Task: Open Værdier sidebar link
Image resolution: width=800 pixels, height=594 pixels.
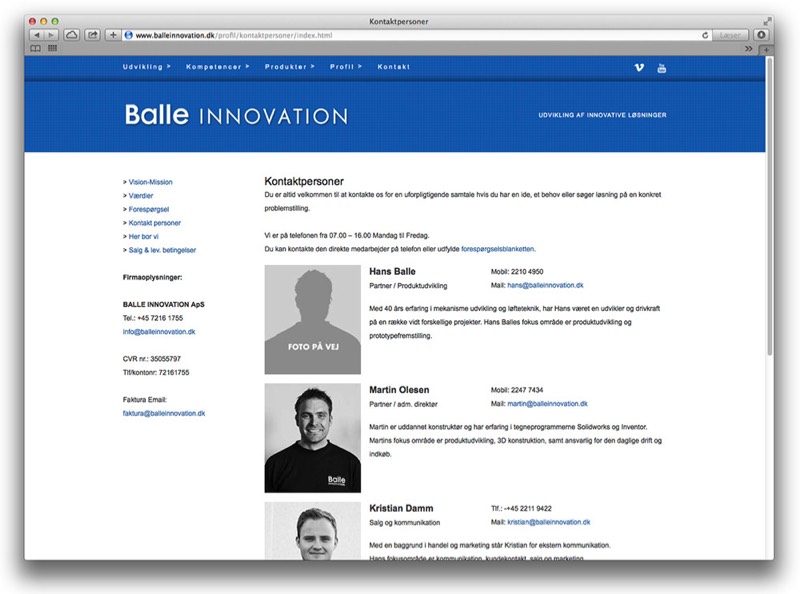Action: 141,196
